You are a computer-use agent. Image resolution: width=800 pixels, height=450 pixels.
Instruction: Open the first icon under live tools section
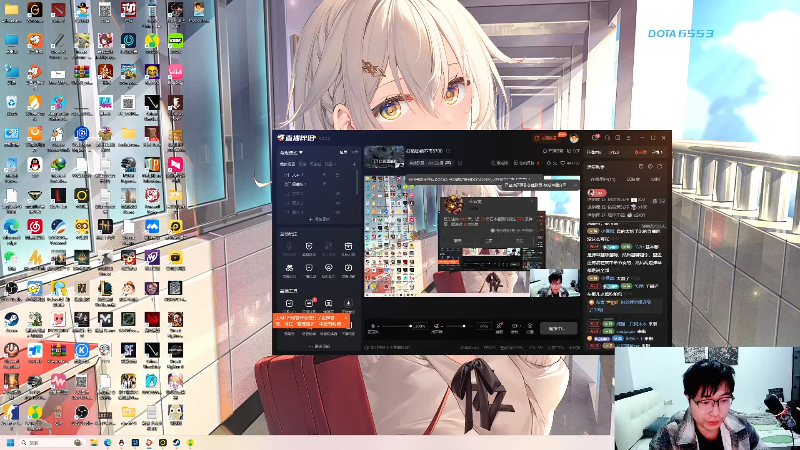click(289, 306)
